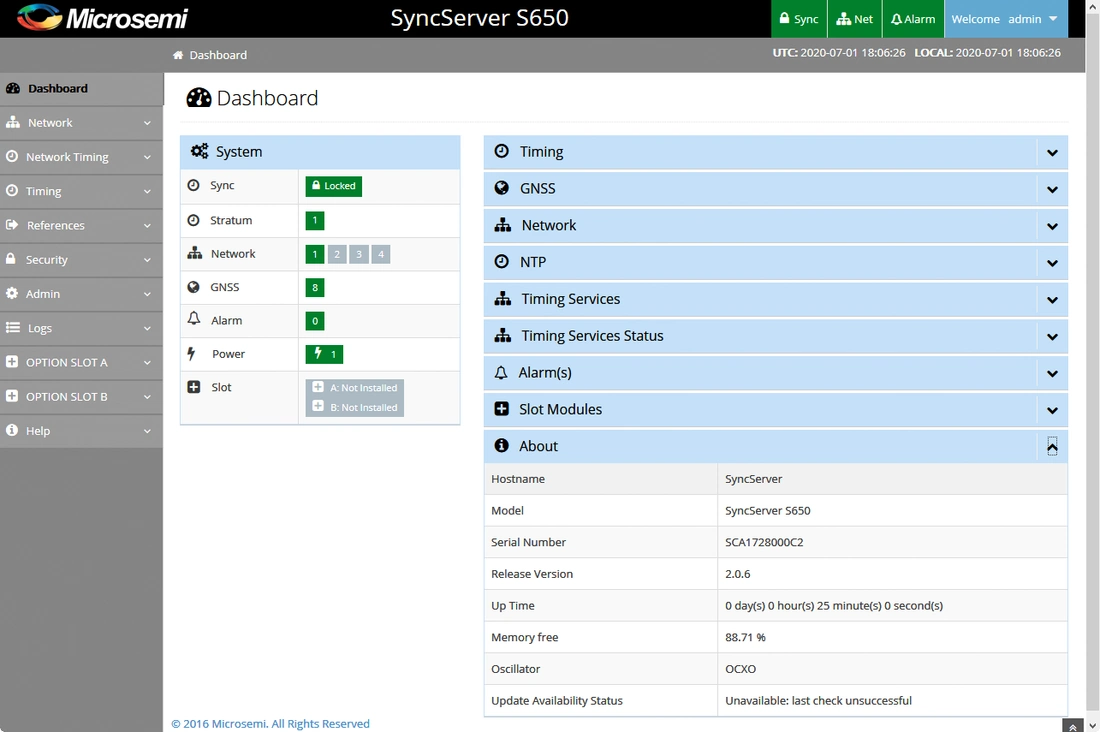Open the Welcome admin user dropdown
The height and width of the screenshot is (732, 1100).
pyautogui.click(x=1006, y=19)
